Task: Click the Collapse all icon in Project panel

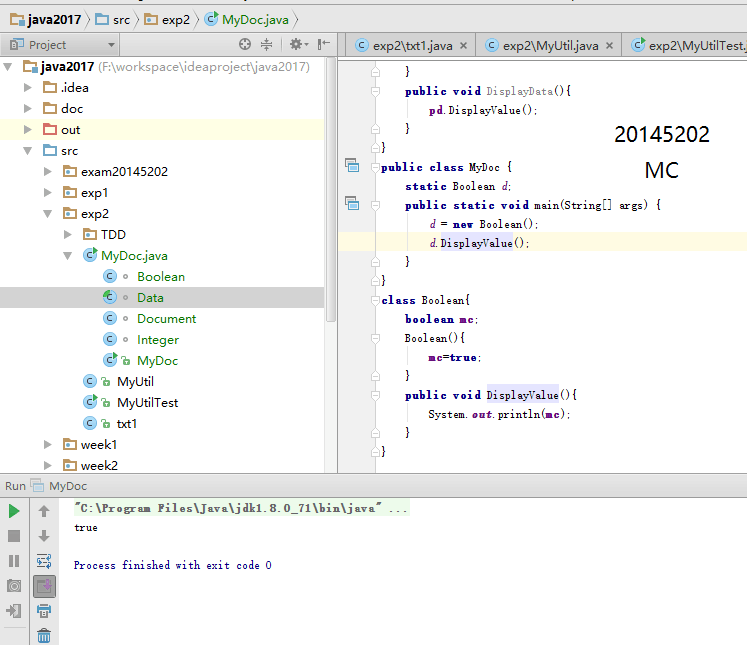Action: [266, 44]
